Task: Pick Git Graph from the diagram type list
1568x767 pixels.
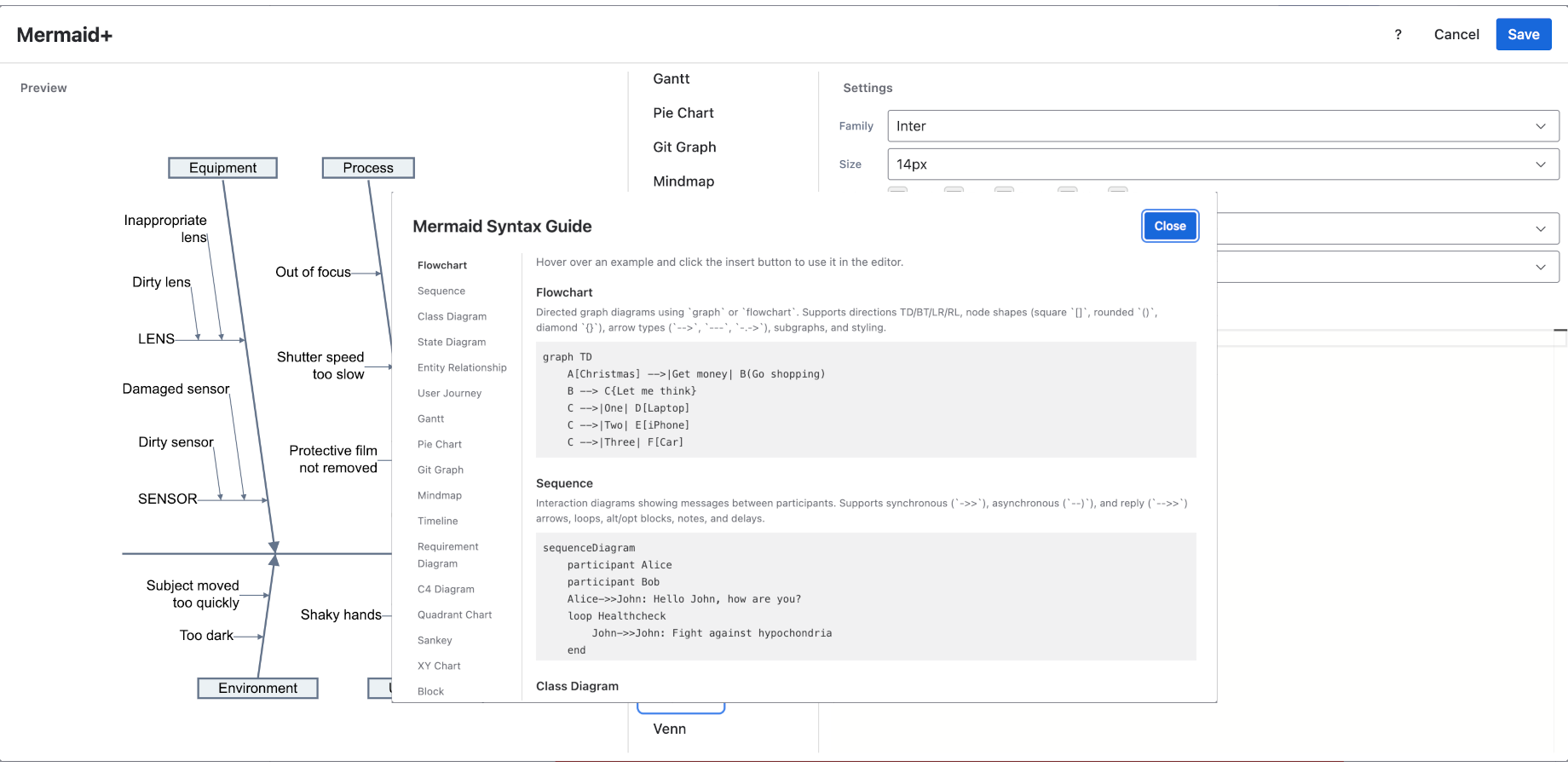Action: [684, 147]
